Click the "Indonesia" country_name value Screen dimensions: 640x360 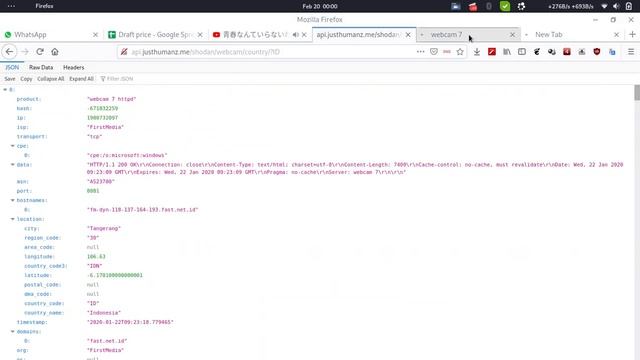(x=104, y=313)
